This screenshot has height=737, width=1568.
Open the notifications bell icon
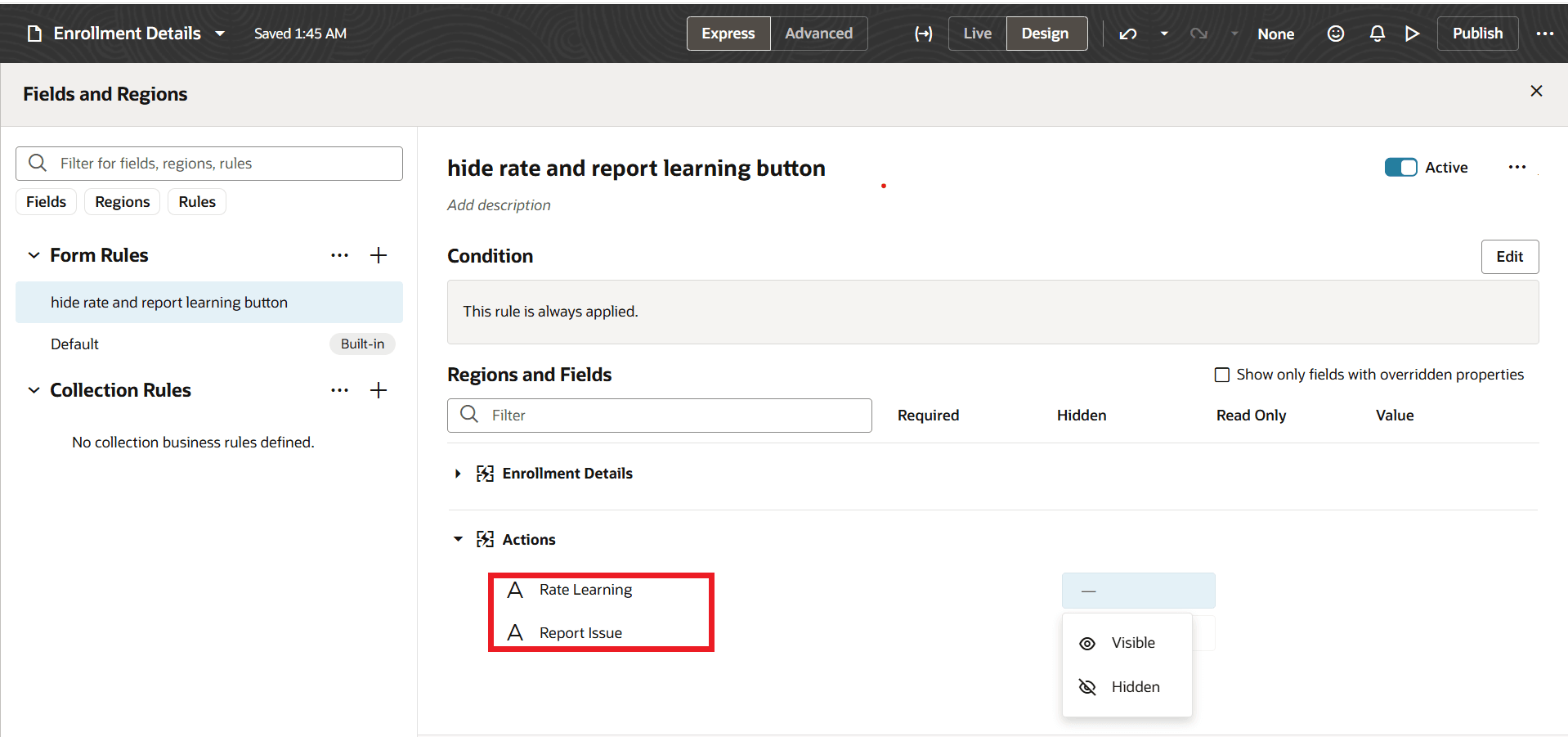(x=1378, y=34)
